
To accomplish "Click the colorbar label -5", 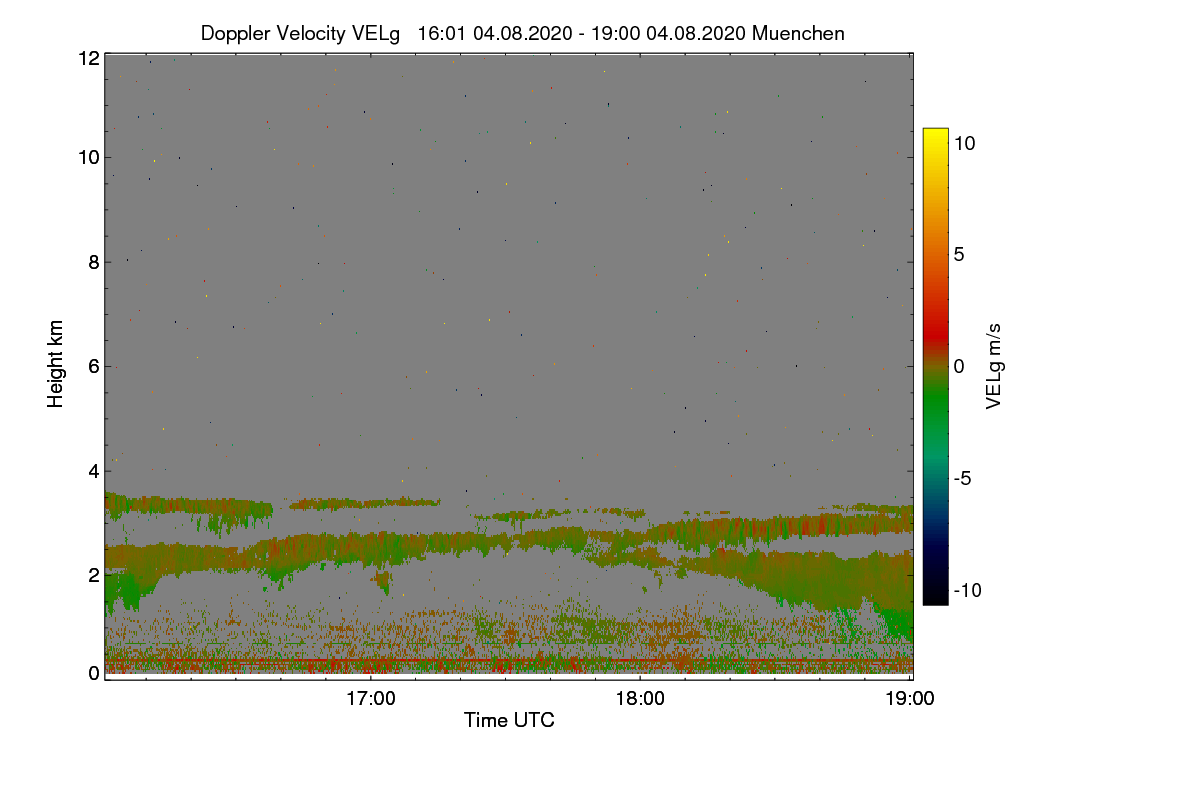I will coord(965,478).
